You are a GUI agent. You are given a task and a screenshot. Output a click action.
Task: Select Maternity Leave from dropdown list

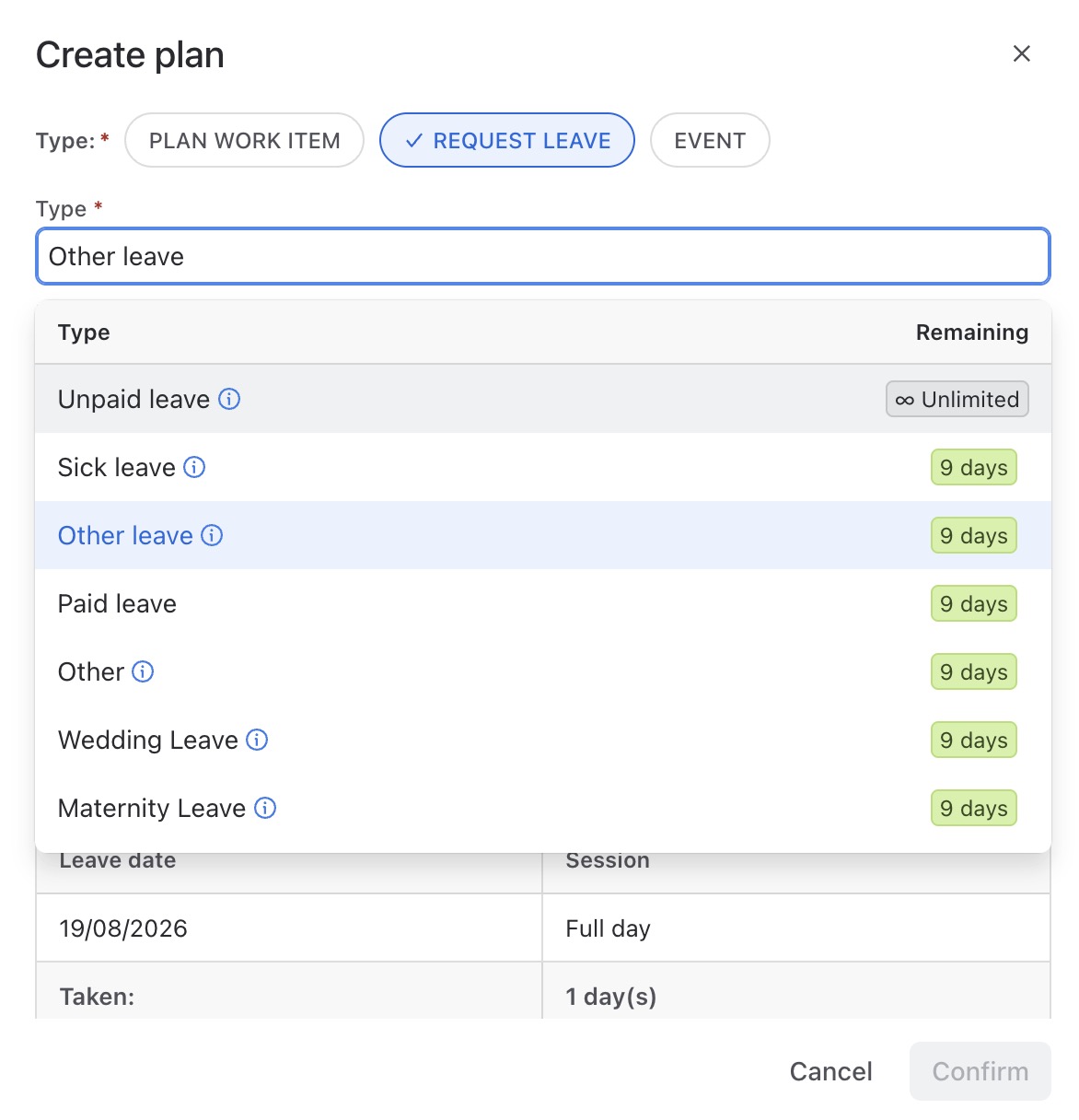pos(543,808)
